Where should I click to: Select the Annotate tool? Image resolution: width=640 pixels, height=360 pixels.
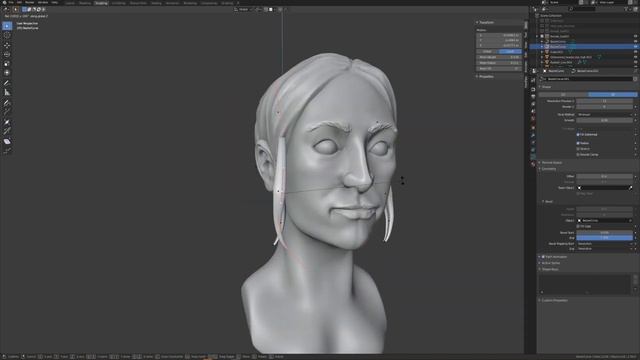[x=7, y=83]
